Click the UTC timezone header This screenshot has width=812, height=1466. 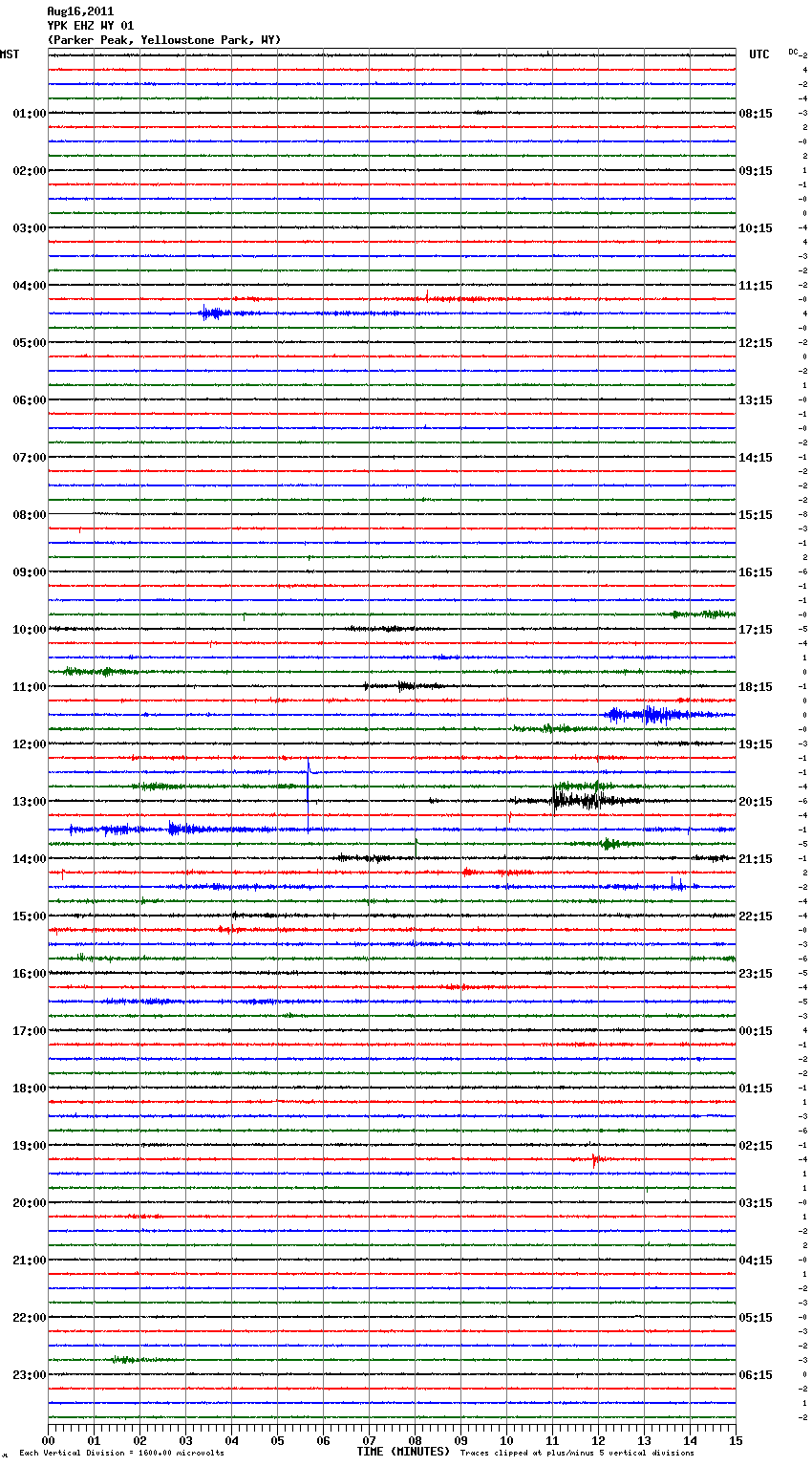tap(759, 54)
